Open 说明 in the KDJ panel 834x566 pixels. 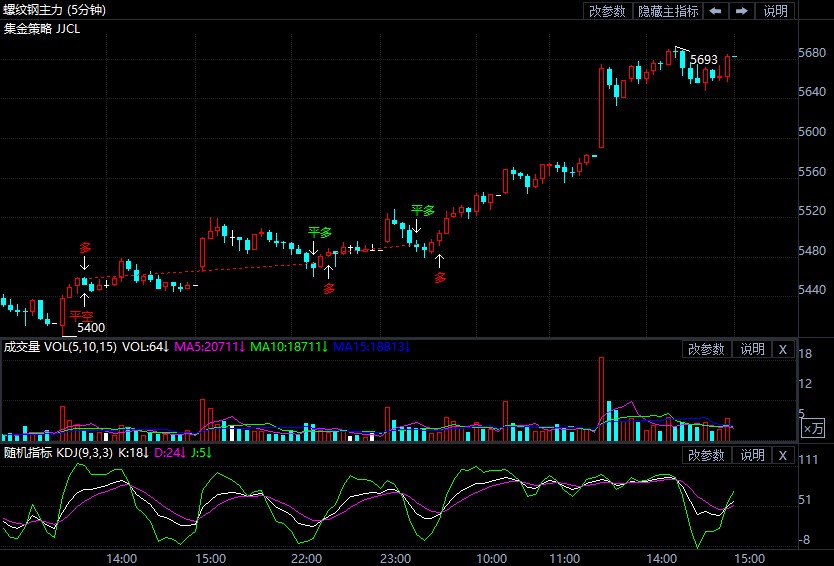click(751, 455)
